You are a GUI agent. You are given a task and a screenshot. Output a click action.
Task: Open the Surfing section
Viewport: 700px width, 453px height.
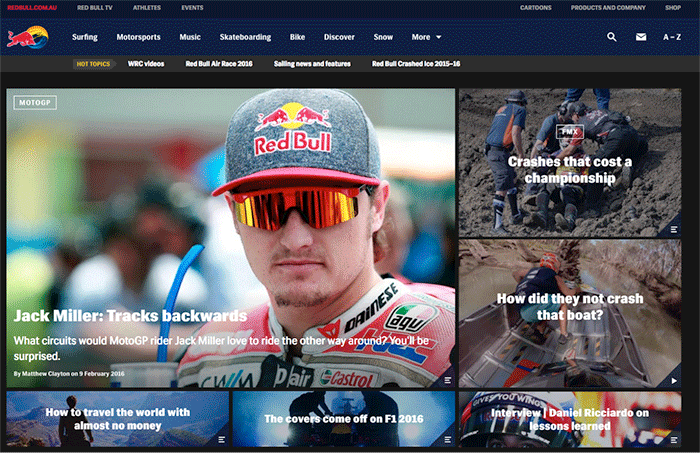click(85, 37)
